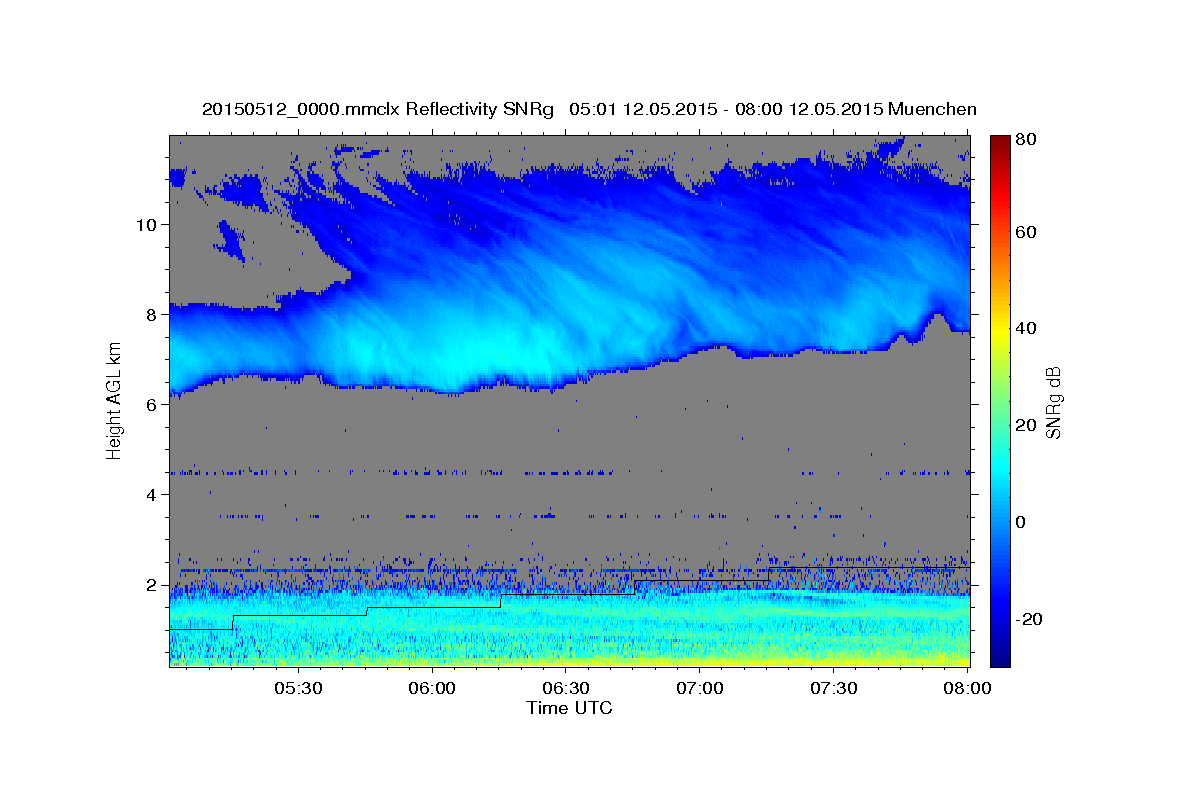The height and width of the screenshot is (800, 1200).
Task: Click the "Muenchen" label in the title
Action: [931, 109]
